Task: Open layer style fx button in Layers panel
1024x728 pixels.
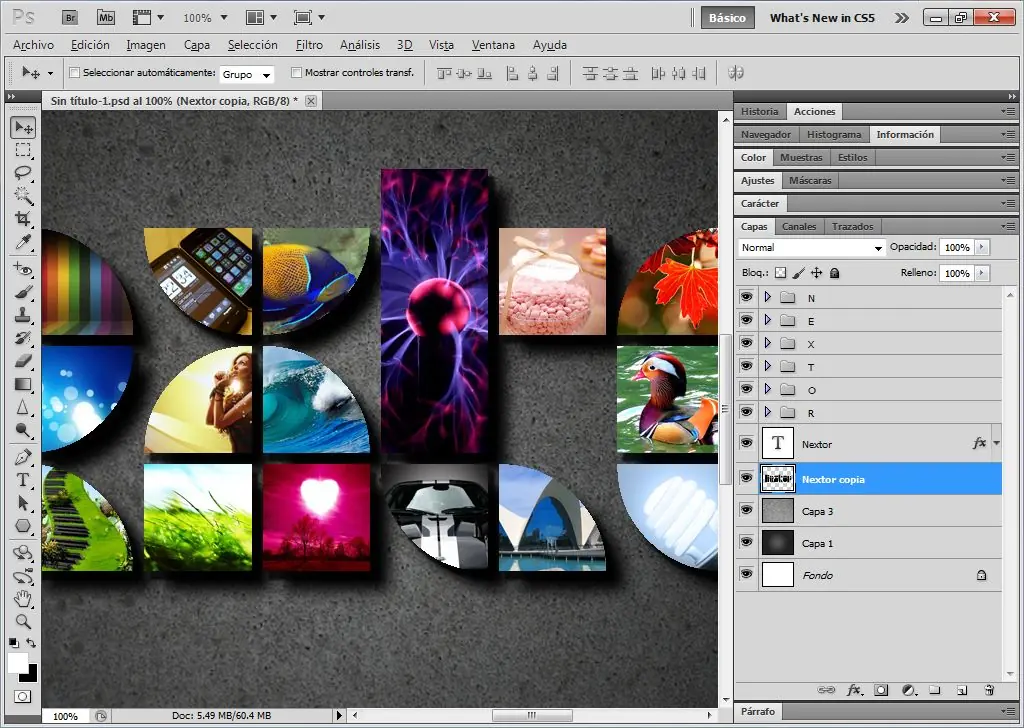Action: pos(854,690)
